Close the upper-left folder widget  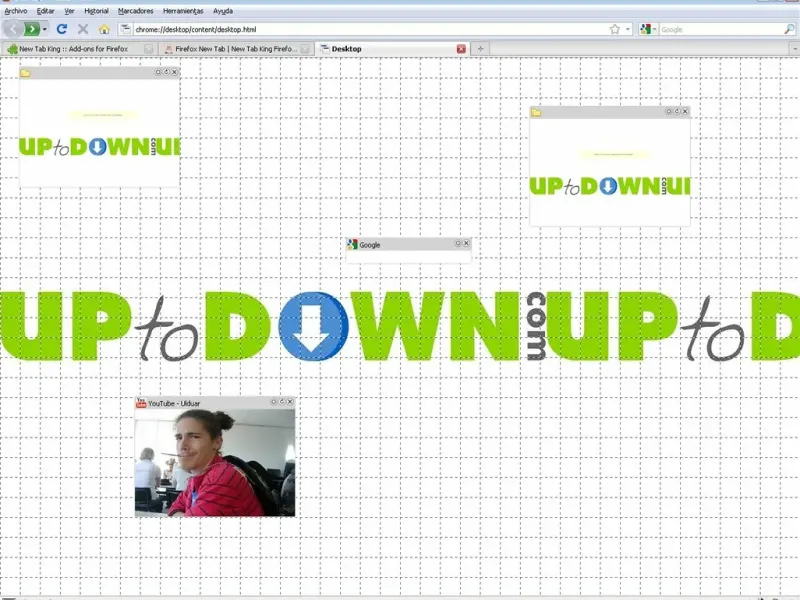(174, 72)
